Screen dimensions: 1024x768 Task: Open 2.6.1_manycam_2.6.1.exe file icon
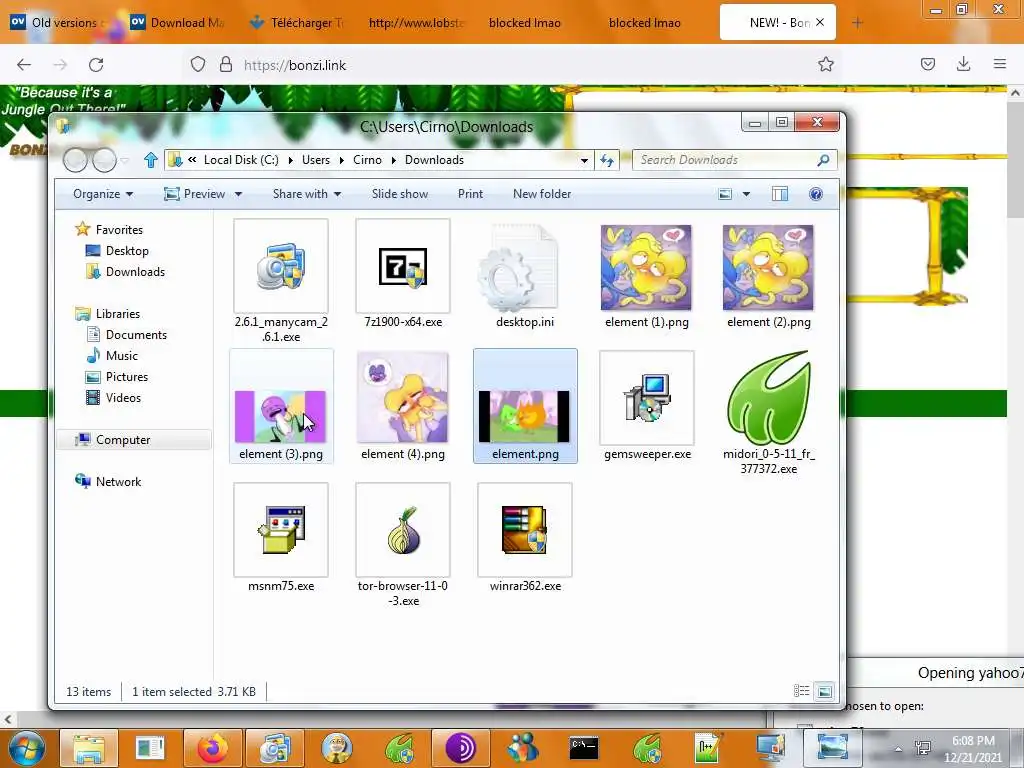tap(281, 266)
